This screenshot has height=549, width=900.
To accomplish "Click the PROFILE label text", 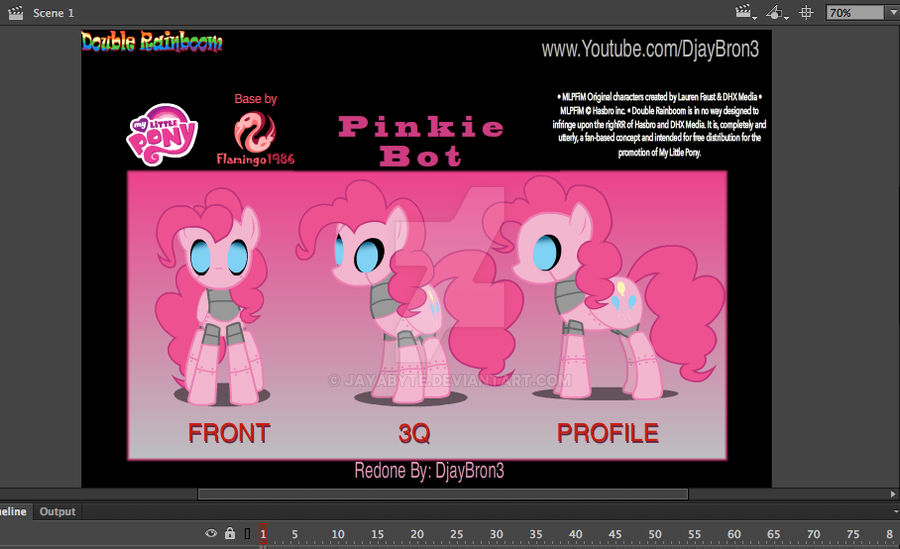I will 607,433.
